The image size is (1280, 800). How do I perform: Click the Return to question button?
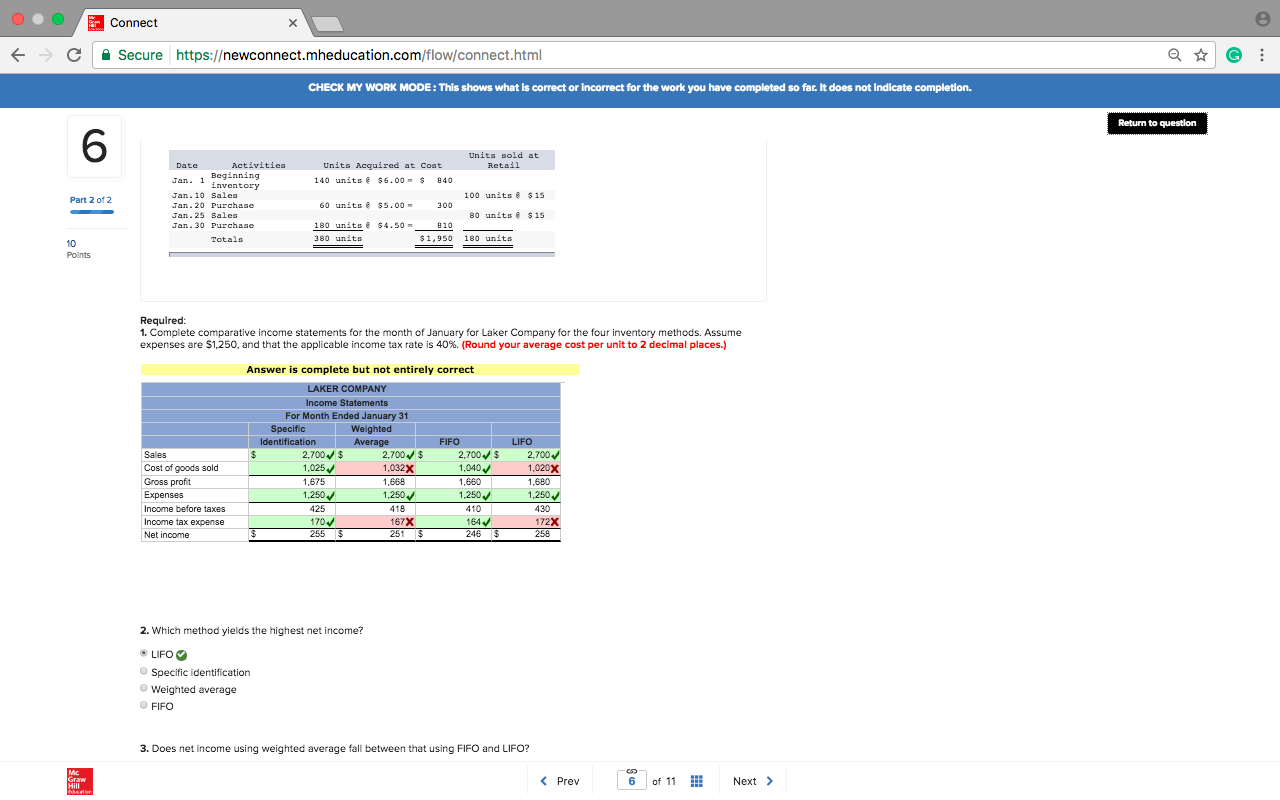point(1157,123)
